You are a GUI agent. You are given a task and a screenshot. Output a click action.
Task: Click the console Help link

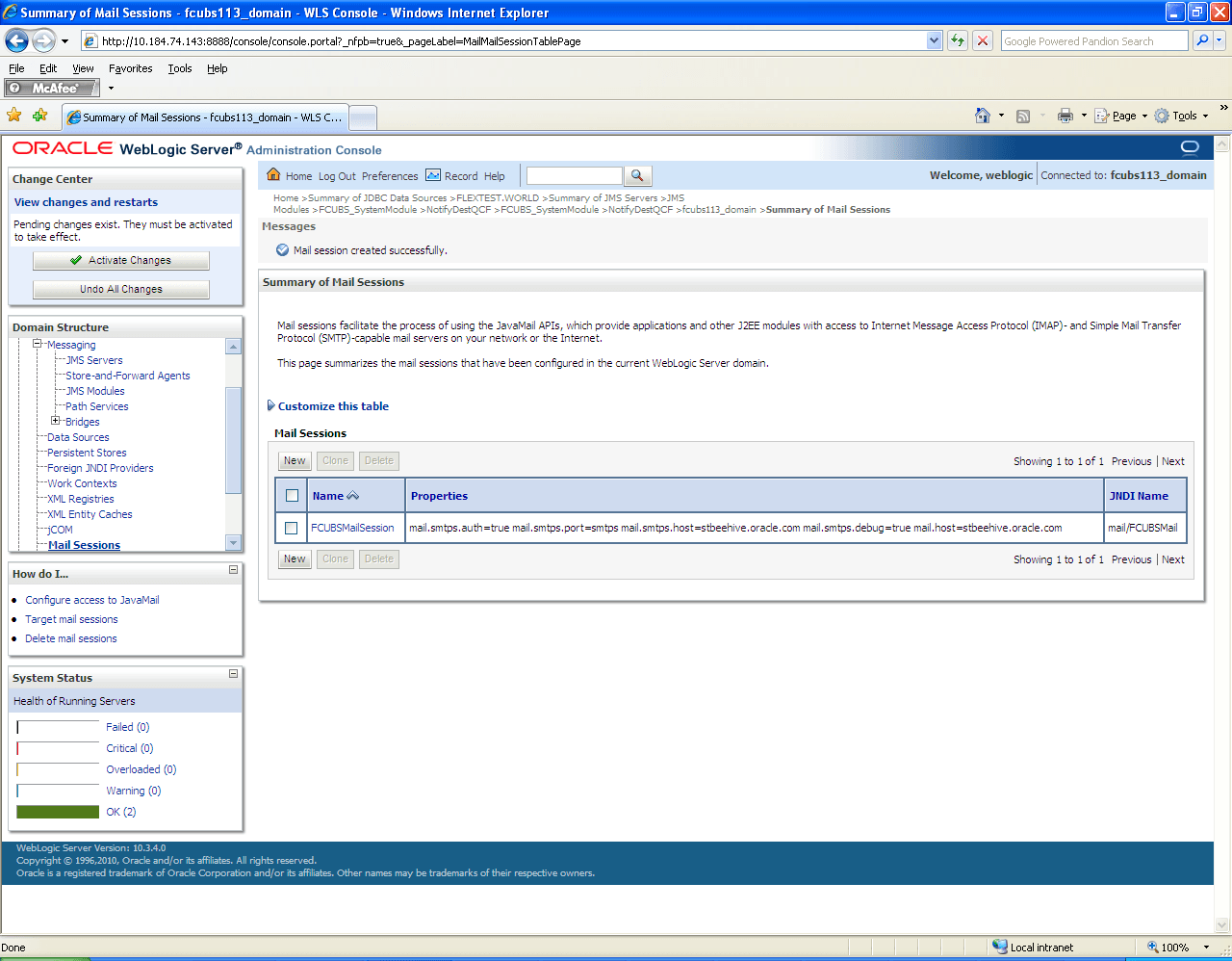(495, 176)
